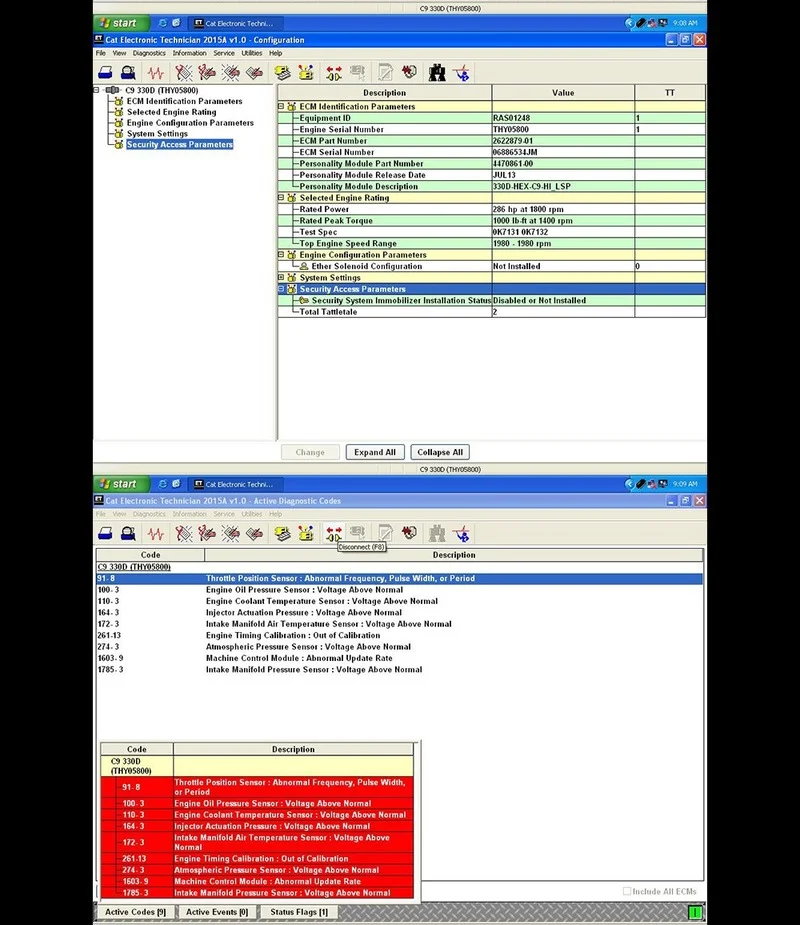Click Cat Electronic Techni... button on upper taskbar
The height and width of the screenshot is (925, 800).
(235, 23)
